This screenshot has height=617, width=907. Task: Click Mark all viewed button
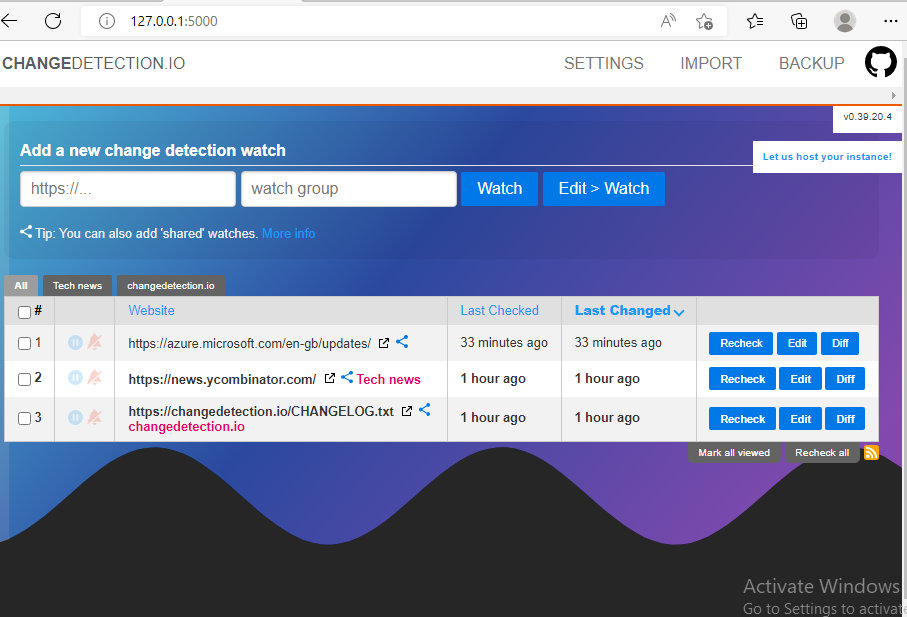pos(734,453)
